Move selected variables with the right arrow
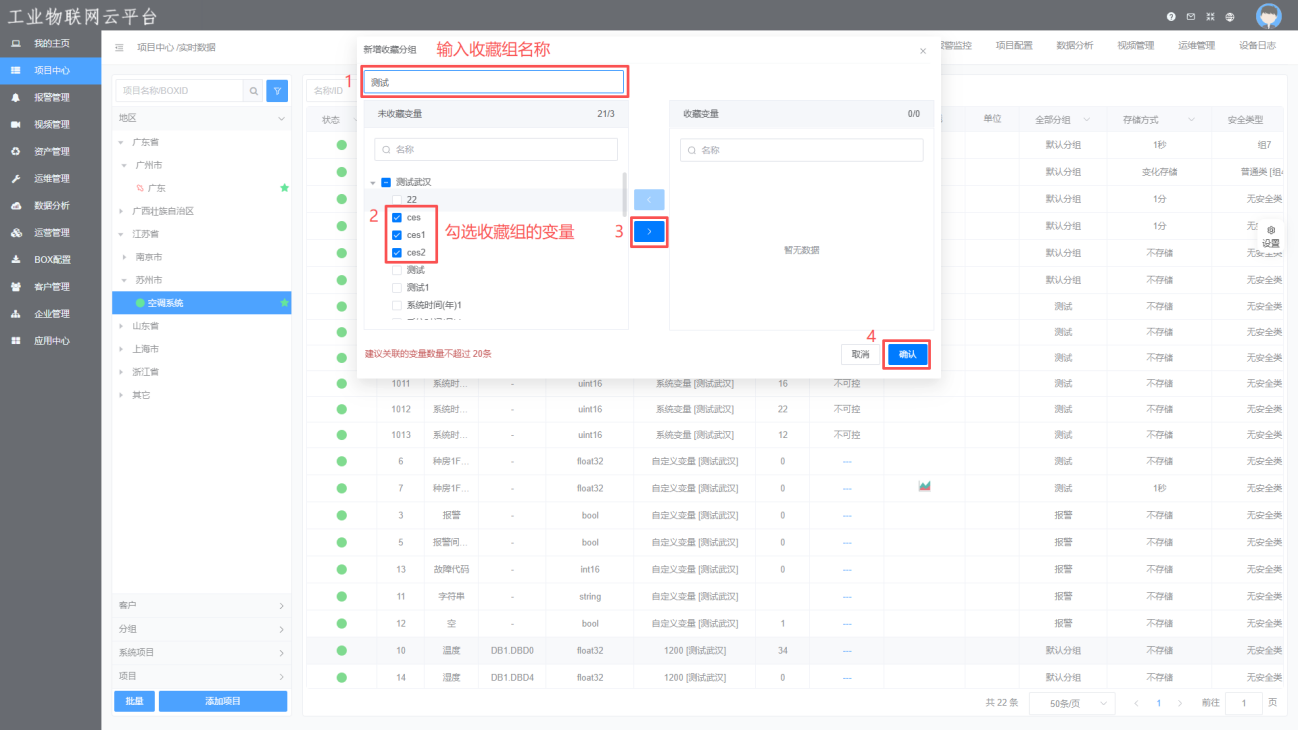Image resolution: width=1298 pixels, height=730 pixels. 649,232
